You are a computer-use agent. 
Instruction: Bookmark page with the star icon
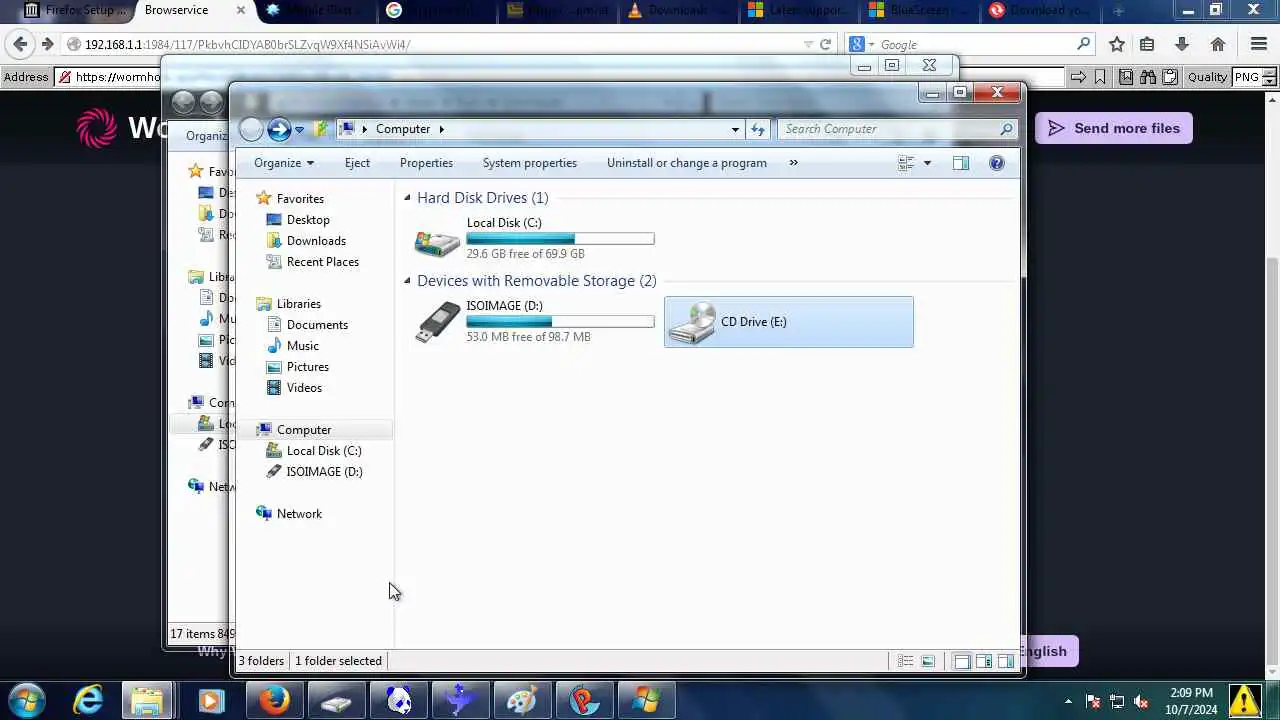tap(1117, 44)
